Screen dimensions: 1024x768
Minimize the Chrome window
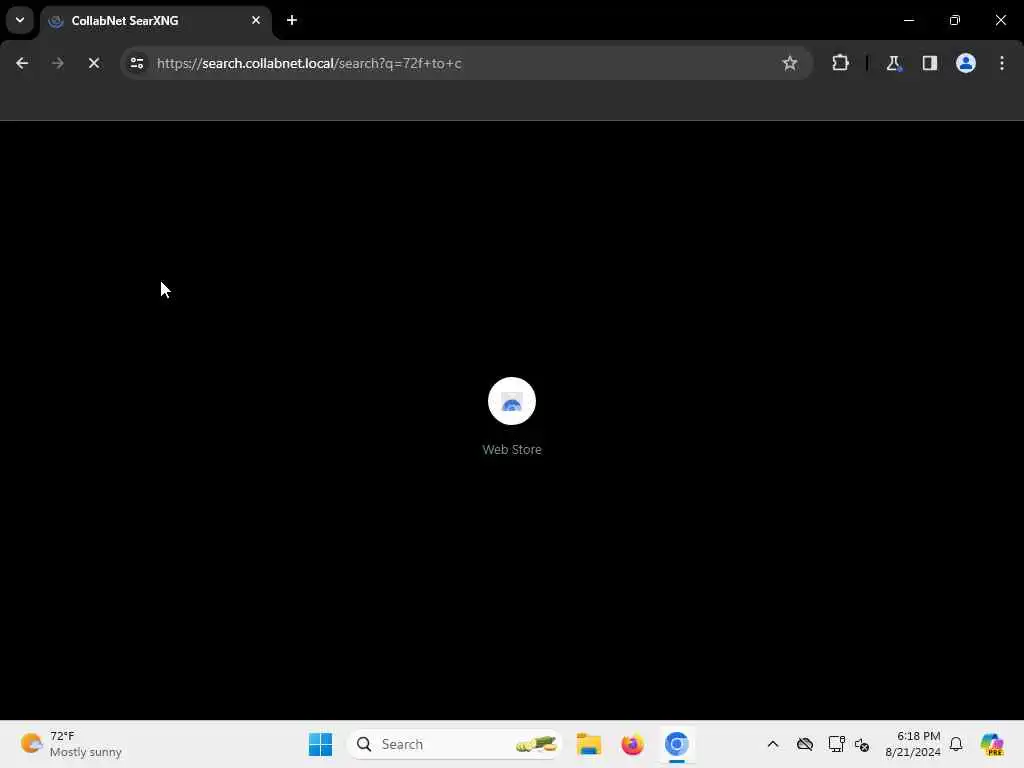pyautogui.click(x=909, y=20)
